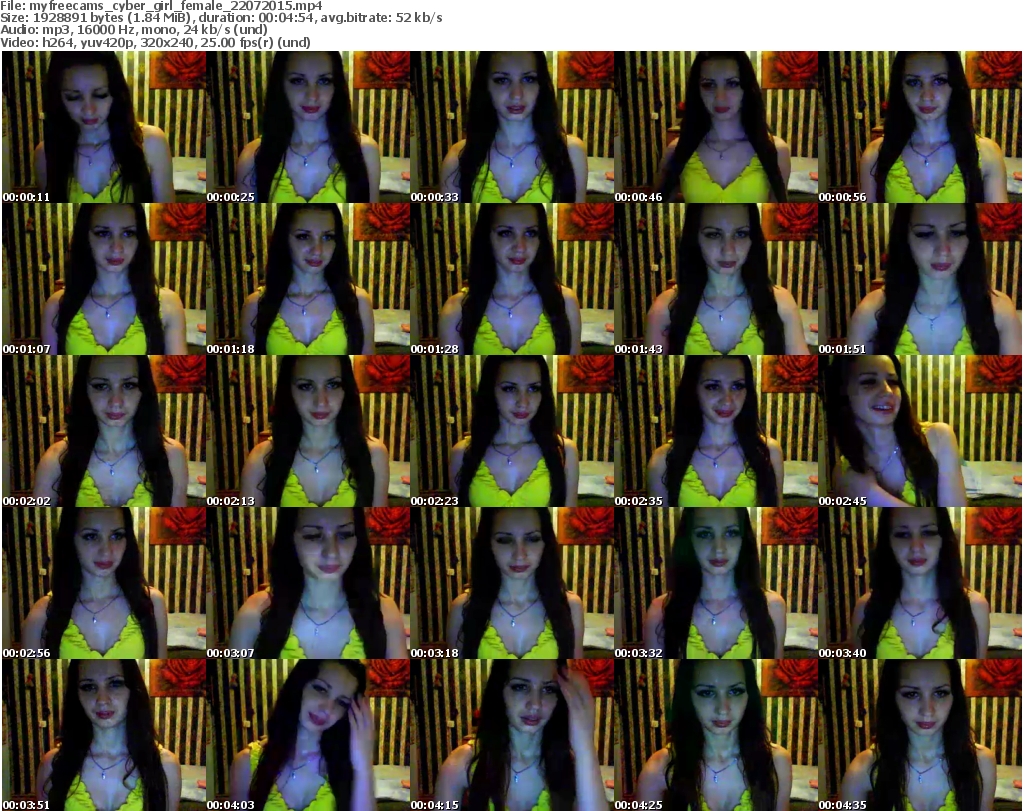1024x811 pixels.
Task: Select the thumbnail stamped 00:00:11
Action: 104,127
